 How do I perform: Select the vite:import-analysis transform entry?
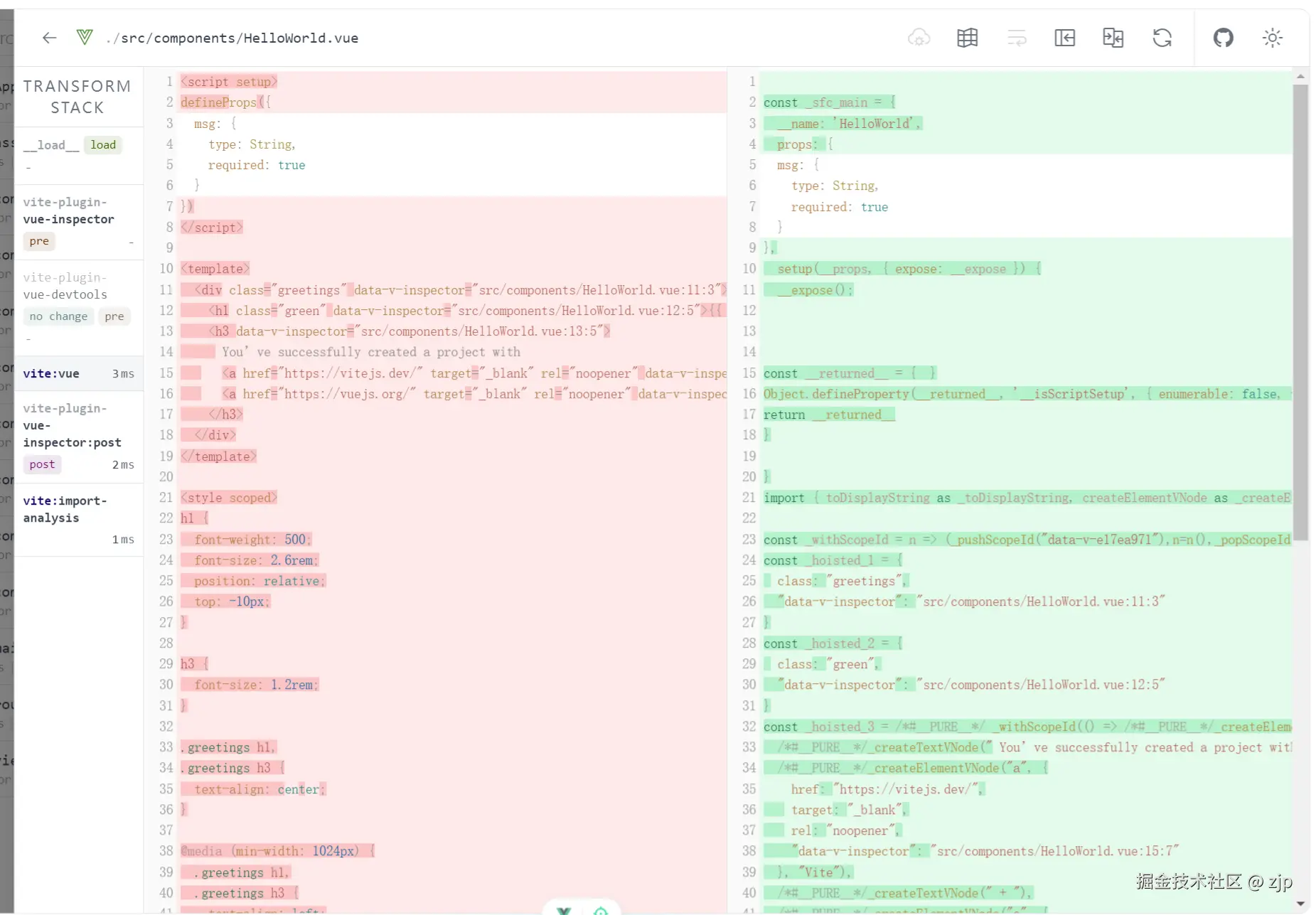(79, 520)
